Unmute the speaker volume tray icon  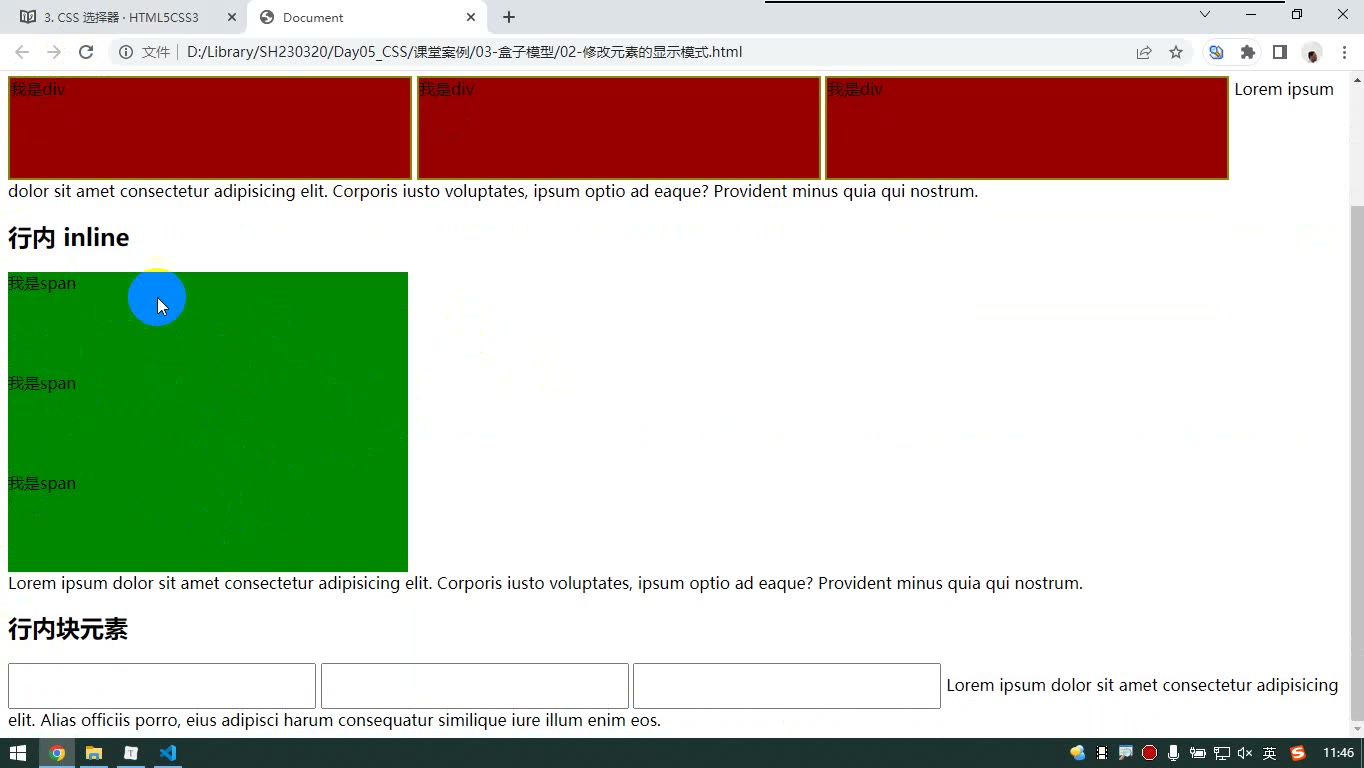pyautogui.click(x=1245, y=753)
